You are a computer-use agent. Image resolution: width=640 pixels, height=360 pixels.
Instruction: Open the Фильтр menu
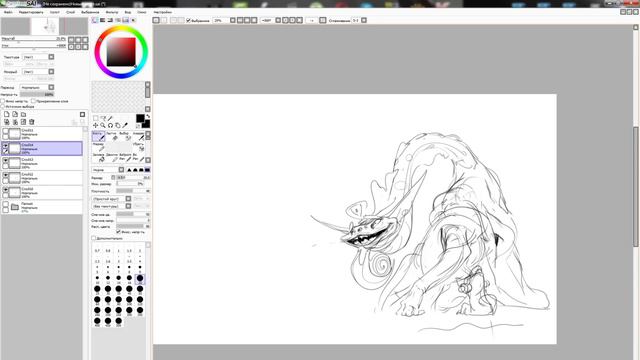[x=112, y=12]
